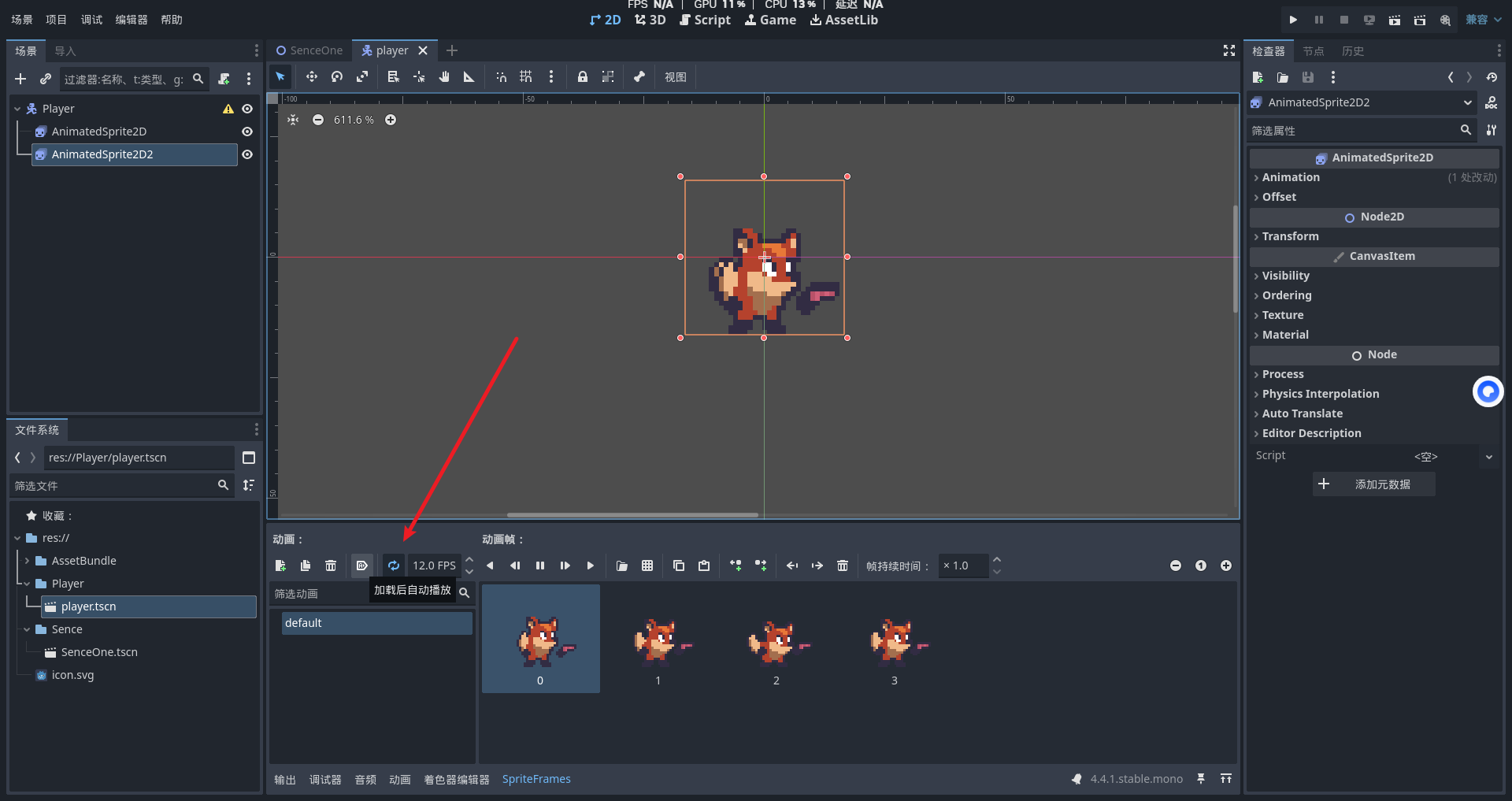
Task: Toggle visibility of the Player node
Action: click(x=247, y=109)
